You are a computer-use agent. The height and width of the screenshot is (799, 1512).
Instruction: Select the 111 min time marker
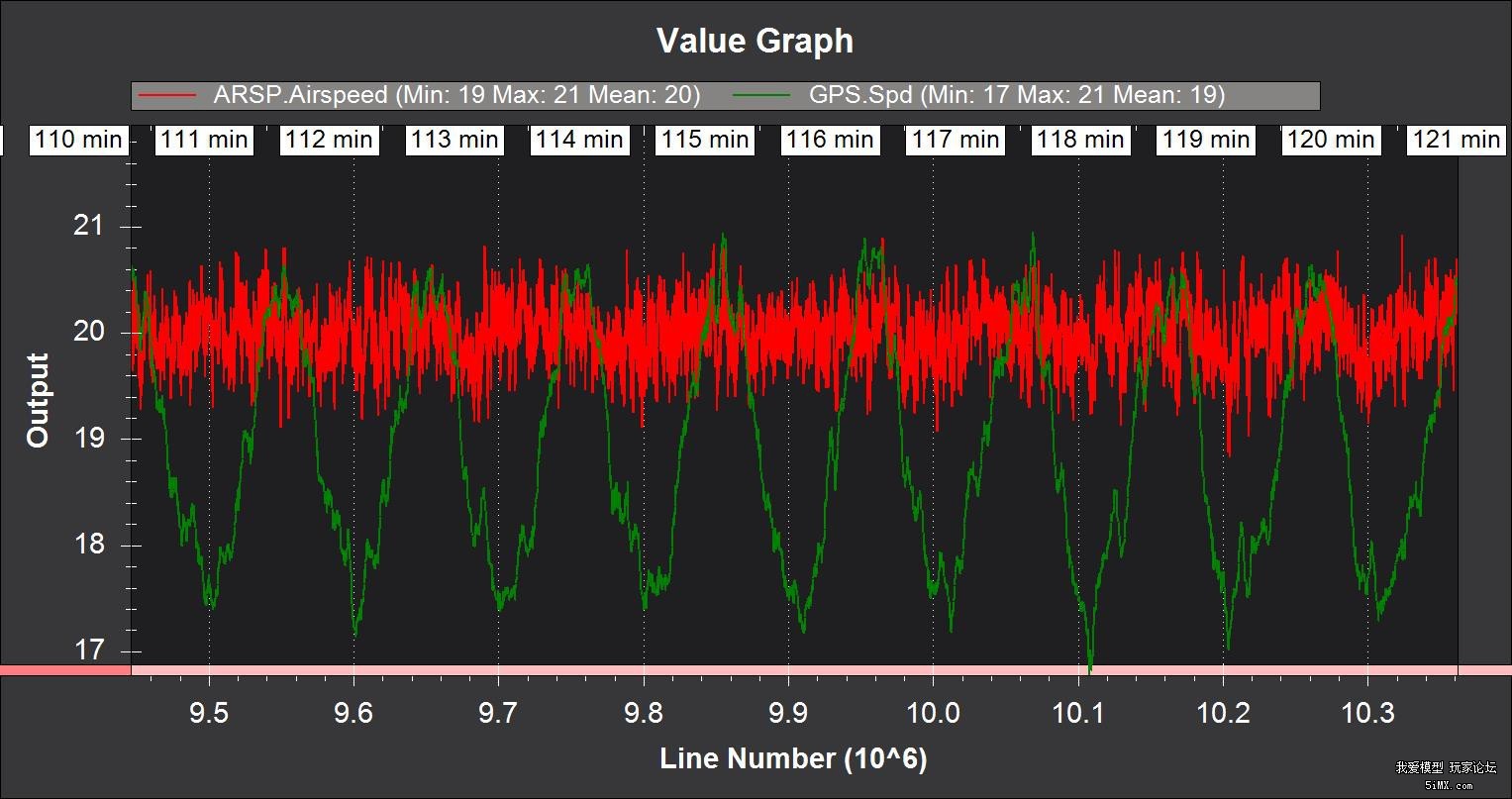point(205,140)
